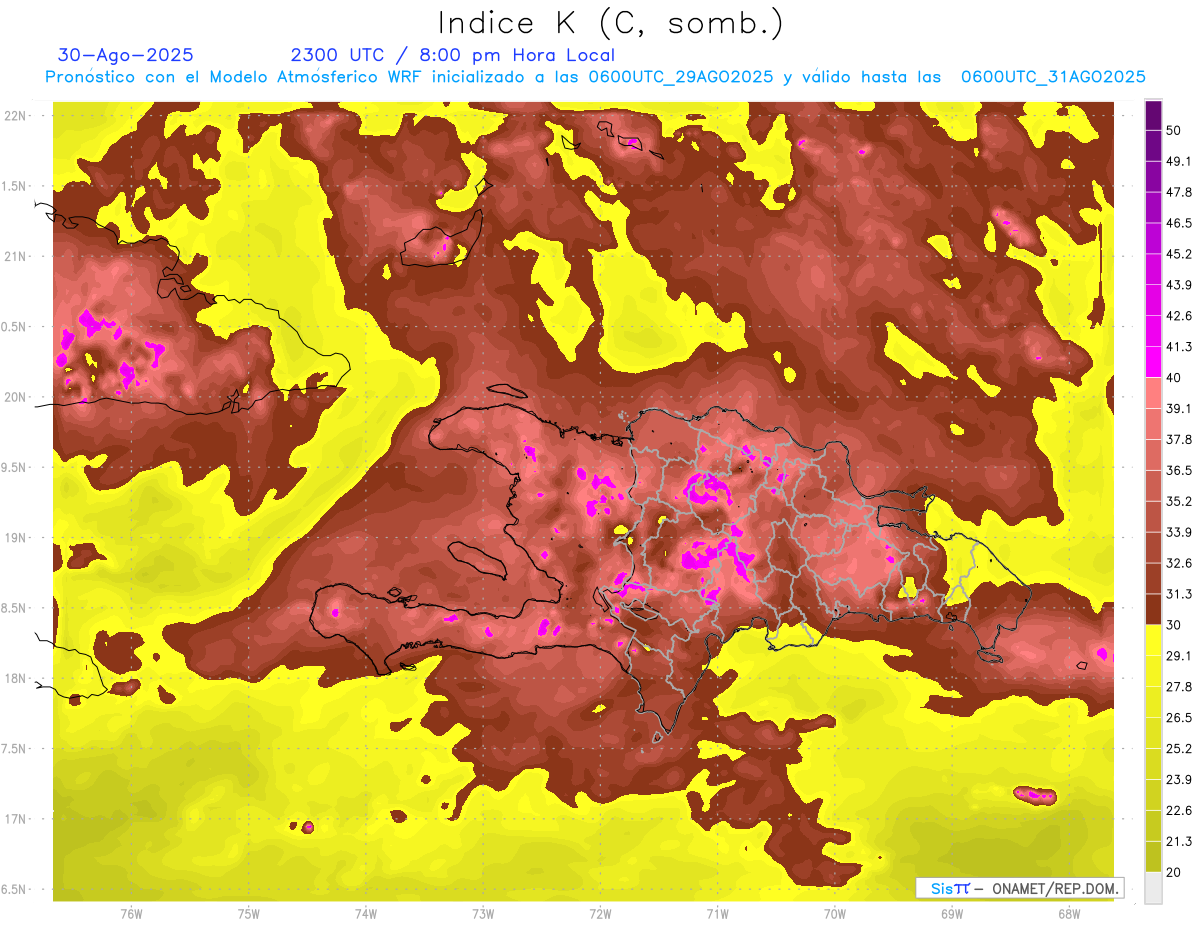Click the "0600UTC_29AGO2025" initialization time text
The height and width of the screenshot is (927, 1200).
(x=680, y=77)
